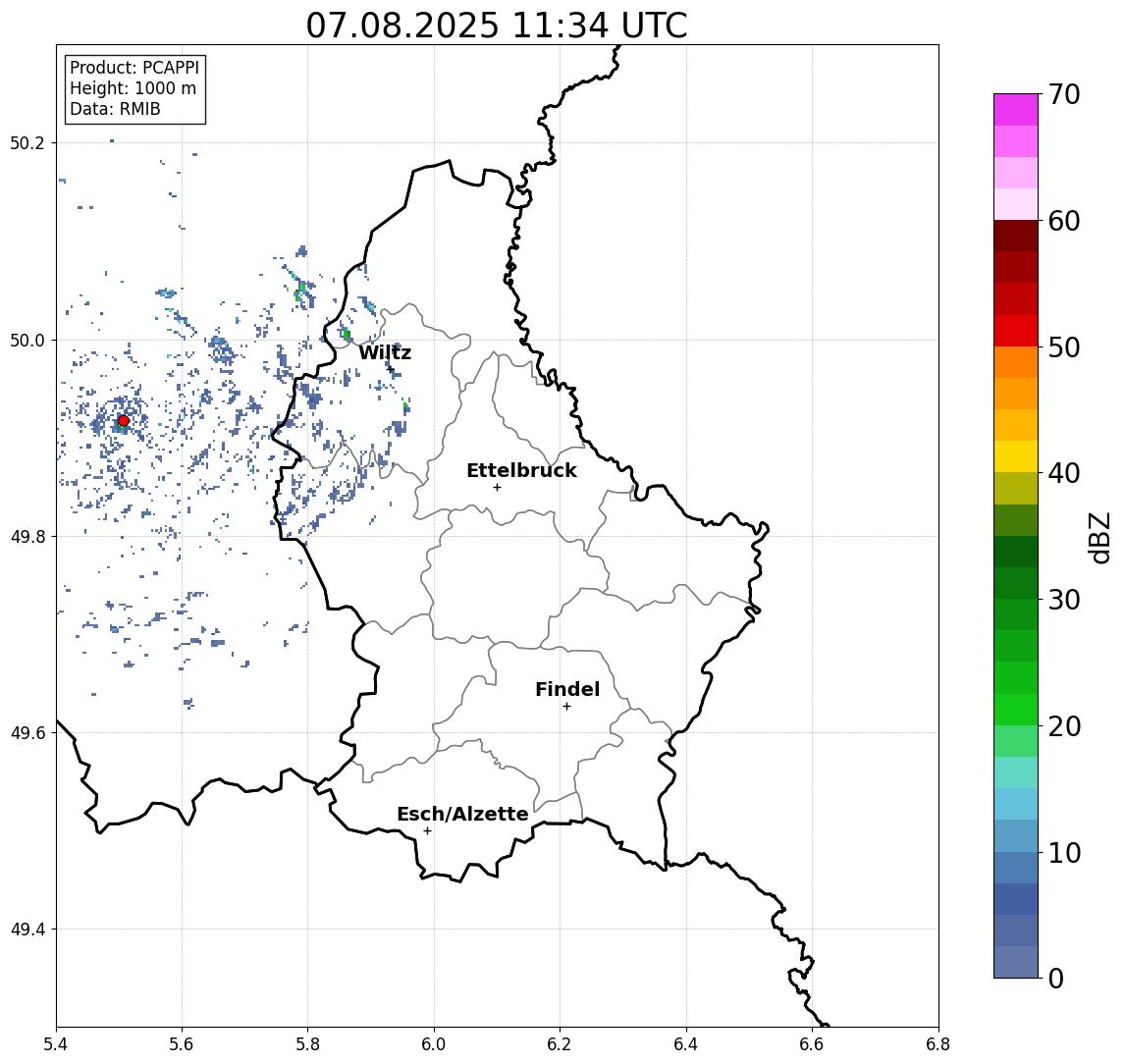
Task: Click the 5.6 longitude axis label
Action: pyautogui.click(x=182, y=1044)
